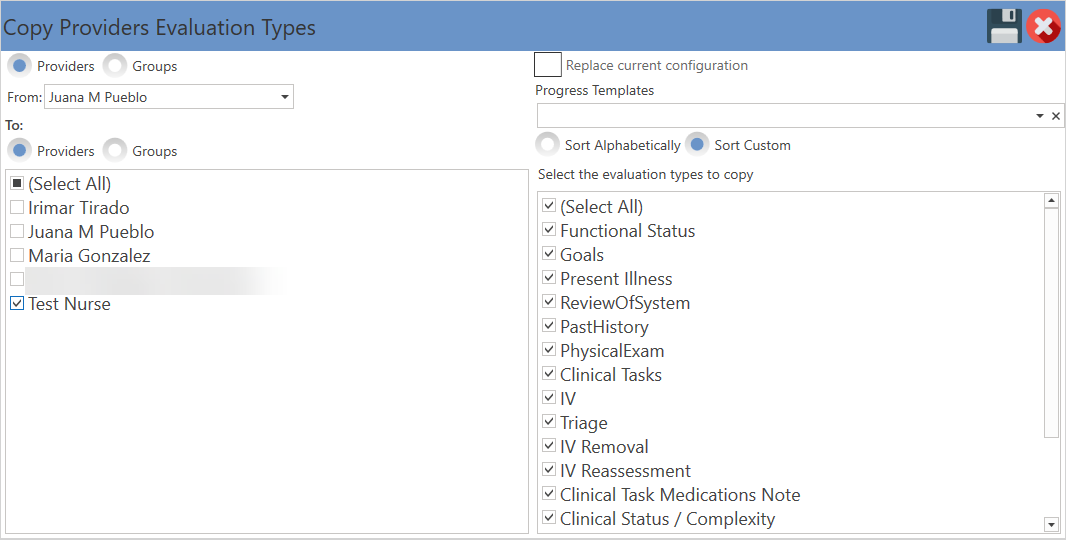Uncheck IV Removal evaluation type
This screenshot has width=1066, height=540.
(x=549, y=445)
